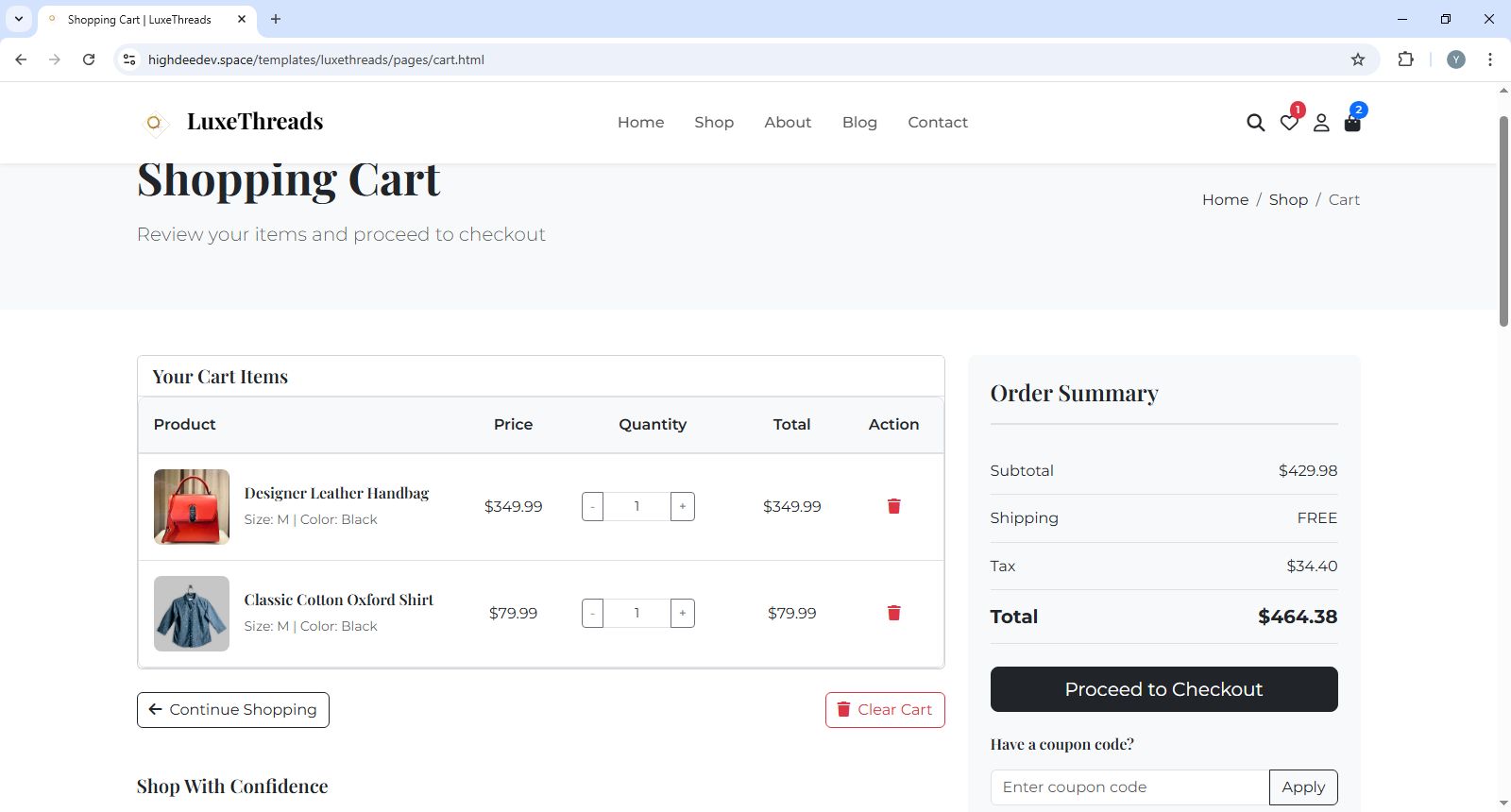The image size is (1511, 812).
Task: Decrease Designer Leather Handbag quantity
Action: (593, 507)
